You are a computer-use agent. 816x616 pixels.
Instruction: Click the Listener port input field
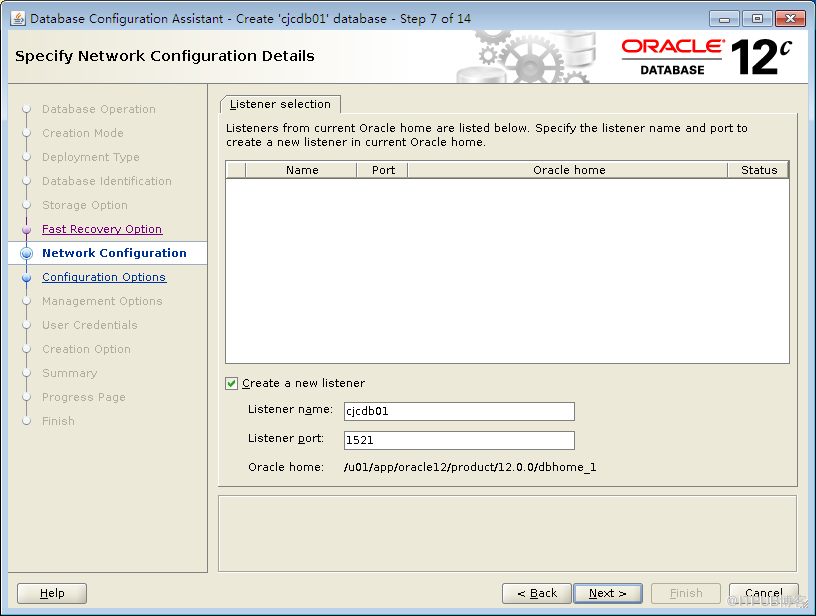coord(459,440)
